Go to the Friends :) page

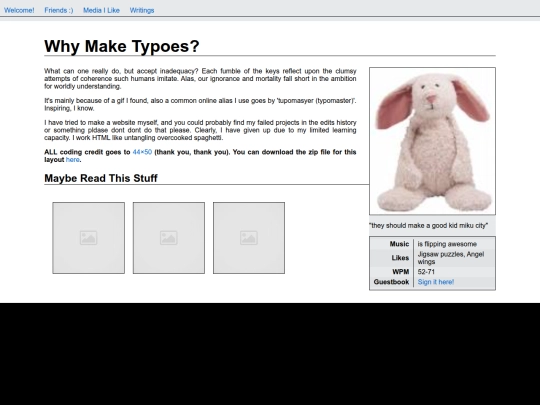(59, 10)
